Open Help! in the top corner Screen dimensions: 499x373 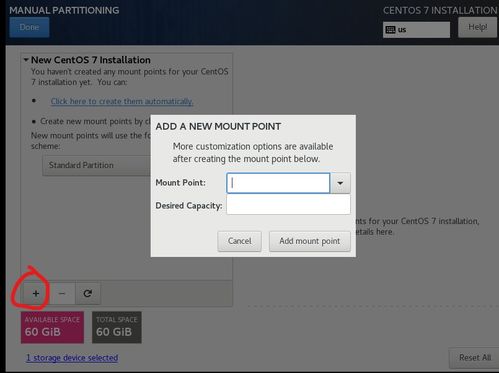(x=477, y=27)
